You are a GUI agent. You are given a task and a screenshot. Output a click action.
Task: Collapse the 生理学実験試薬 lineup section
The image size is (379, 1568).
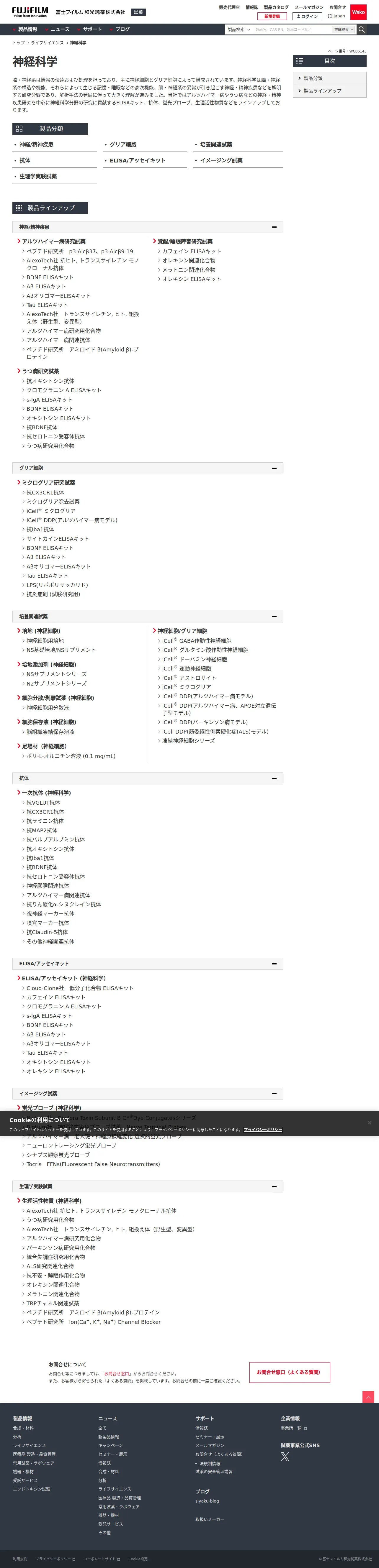click(274, 1186)
